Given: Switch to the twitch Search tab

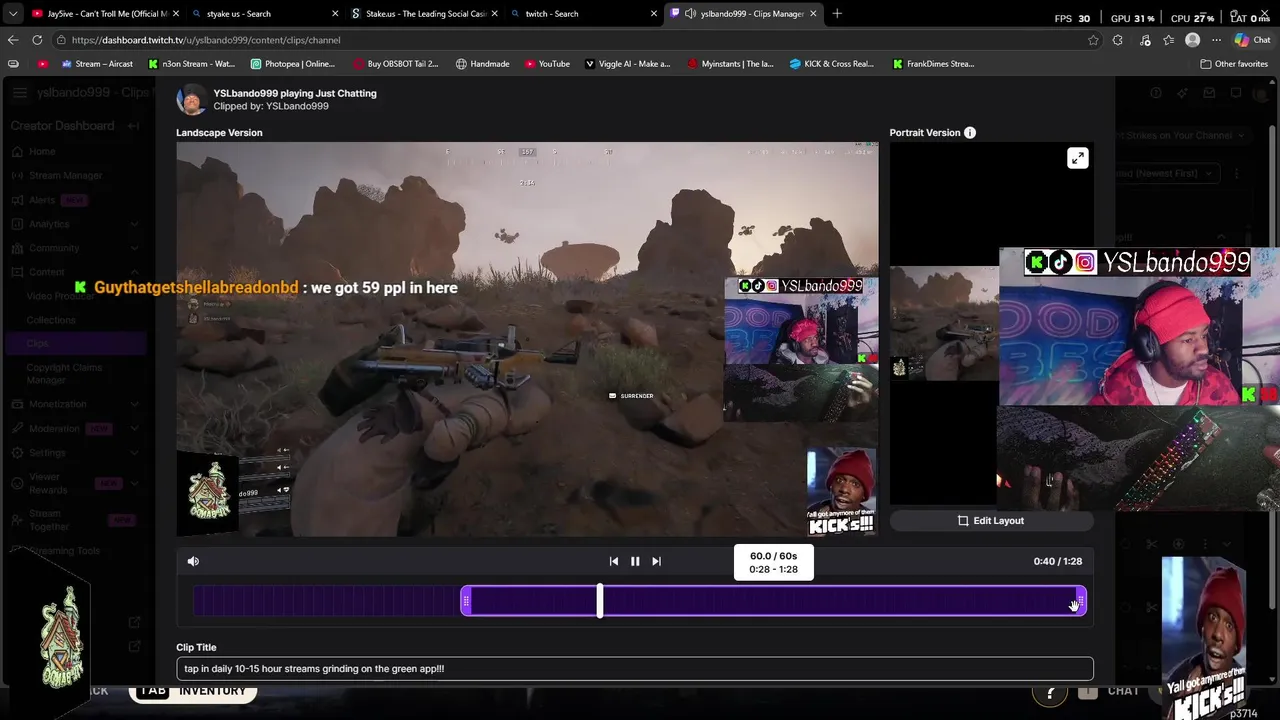Looking at the screenshot, I should coord(584,13).
